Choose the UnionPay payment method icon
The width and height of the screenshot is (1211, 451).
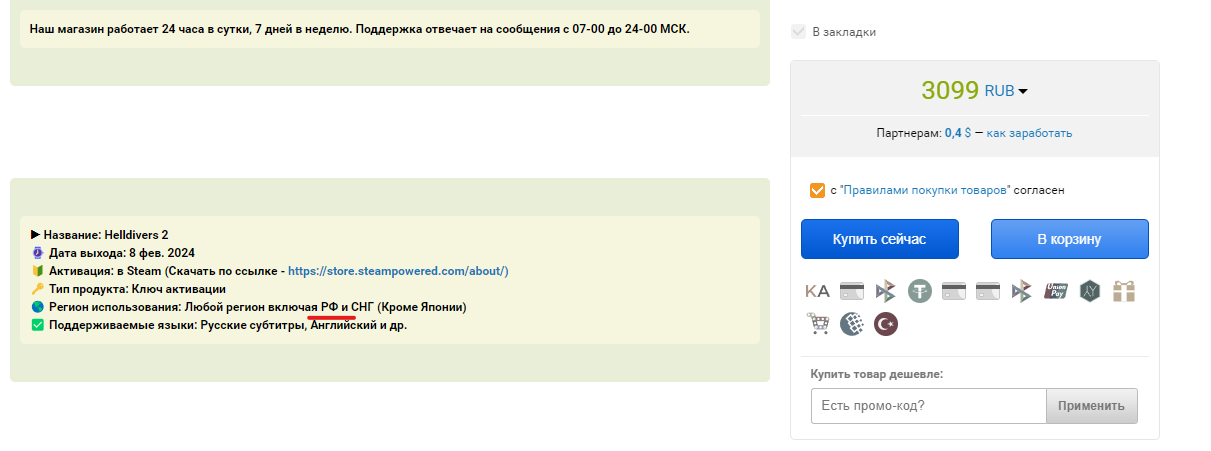pos(1056,291)
